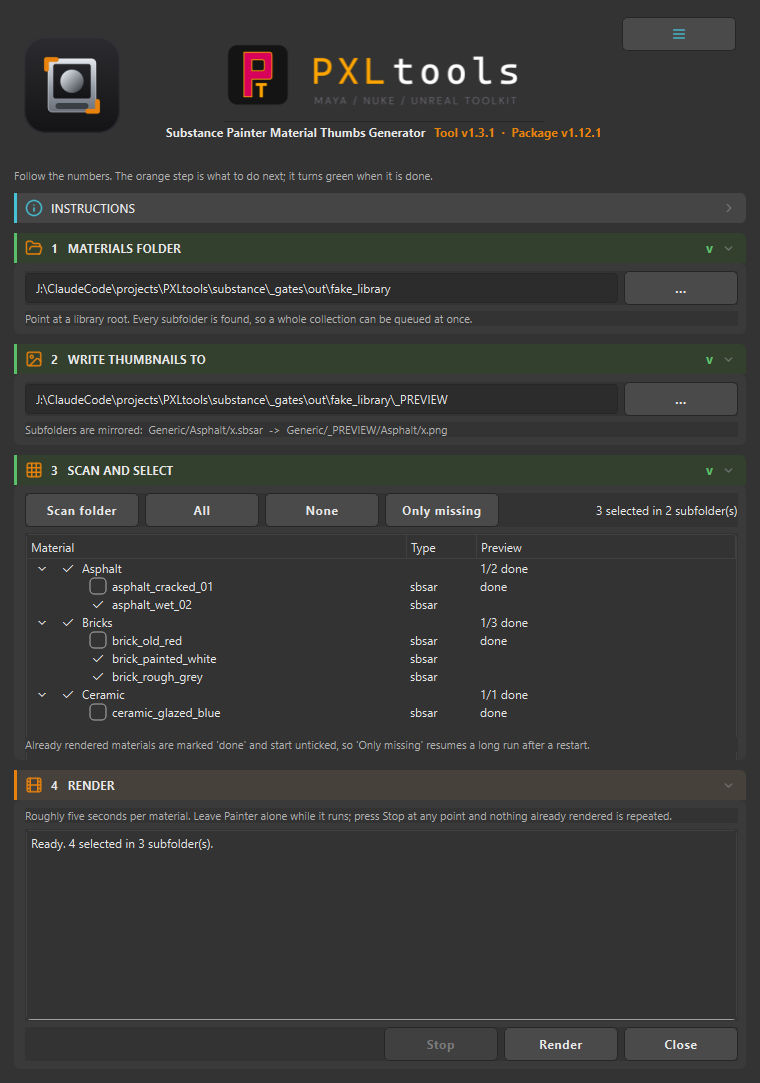Image resolution: width=760 pixels, height=1083 pixels.
Task: Click the Scan and Select grid icon
Action: coord(34,470)
